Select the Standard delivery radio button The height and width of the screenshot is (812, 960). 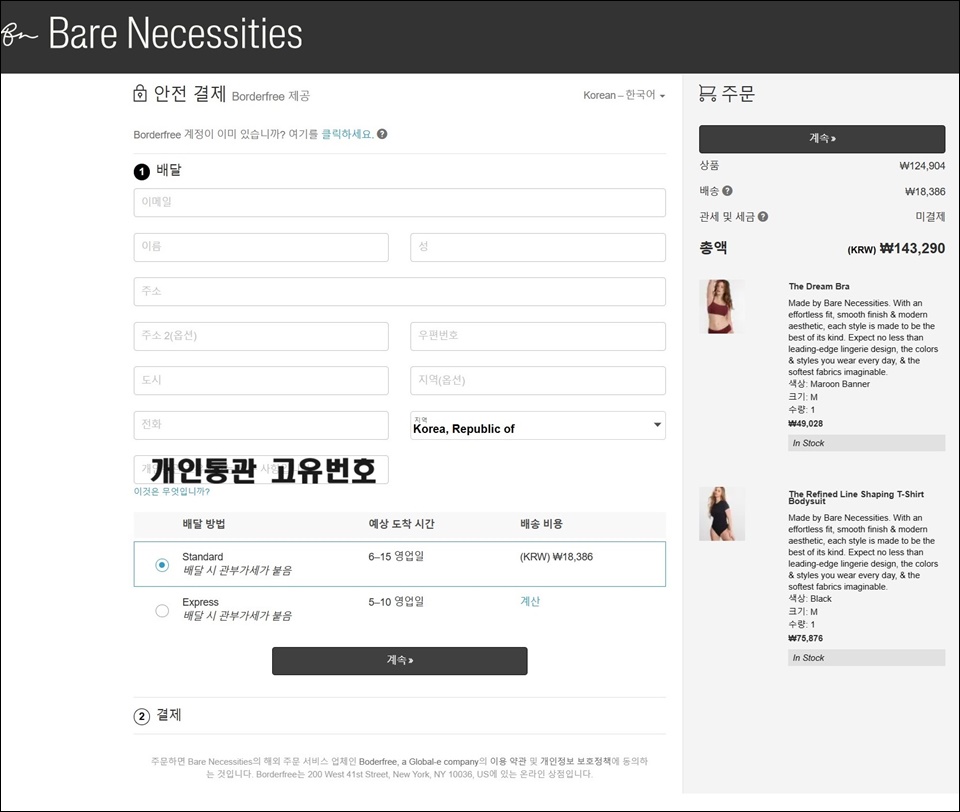(x=162, y=565)
